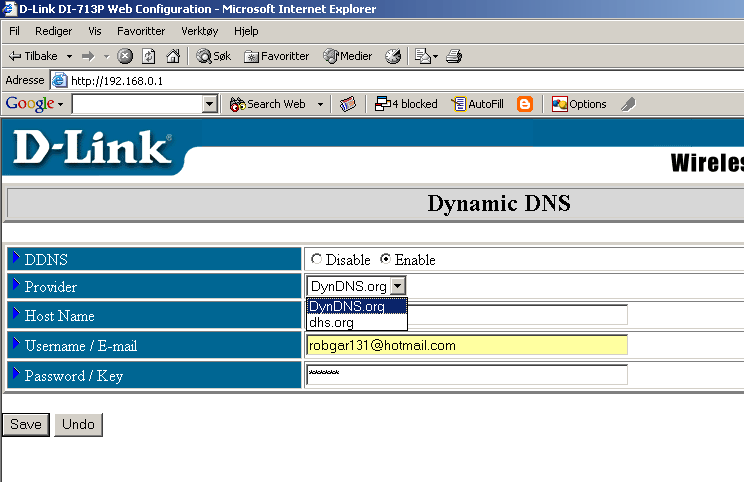This screenshot has height=482, width=744.
Task: Open the Søk search pane
Action: tap(214, 56)
